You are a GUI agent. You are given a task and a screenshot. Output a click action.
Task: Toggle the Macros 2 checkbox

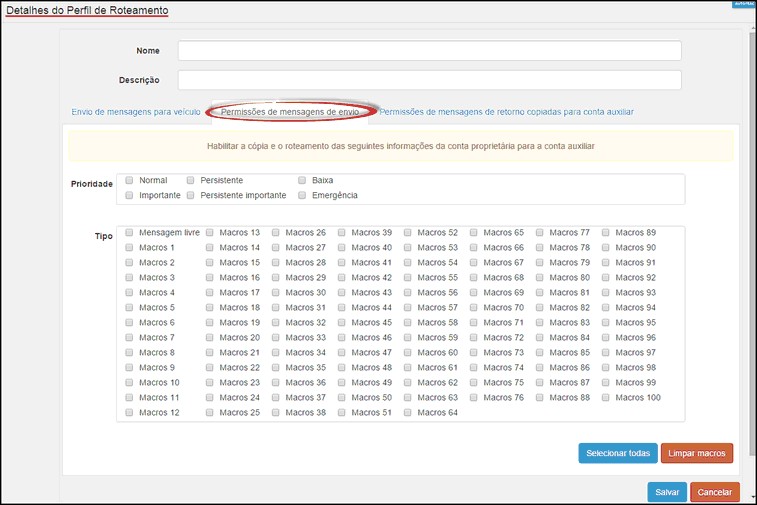[x=129, y=262]
